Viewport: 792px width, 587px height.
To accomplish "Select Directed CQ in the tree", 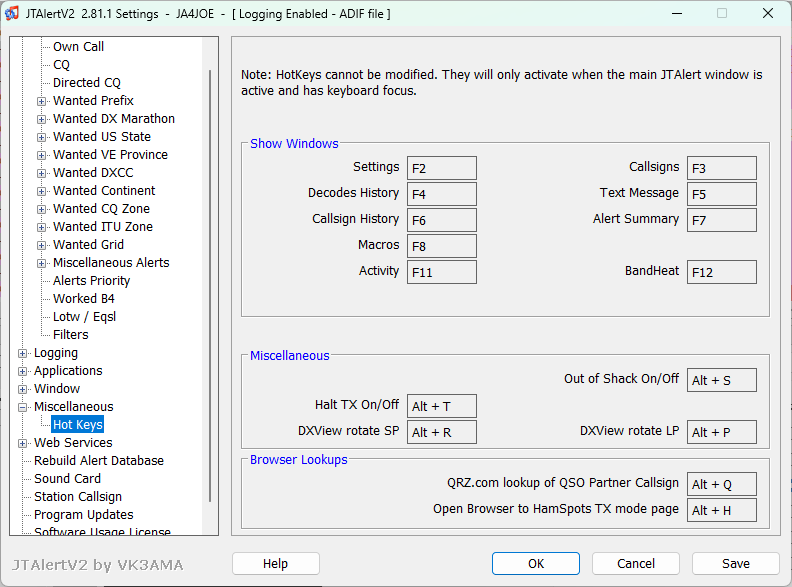I will pyautogui.click(x=87, y=82).
